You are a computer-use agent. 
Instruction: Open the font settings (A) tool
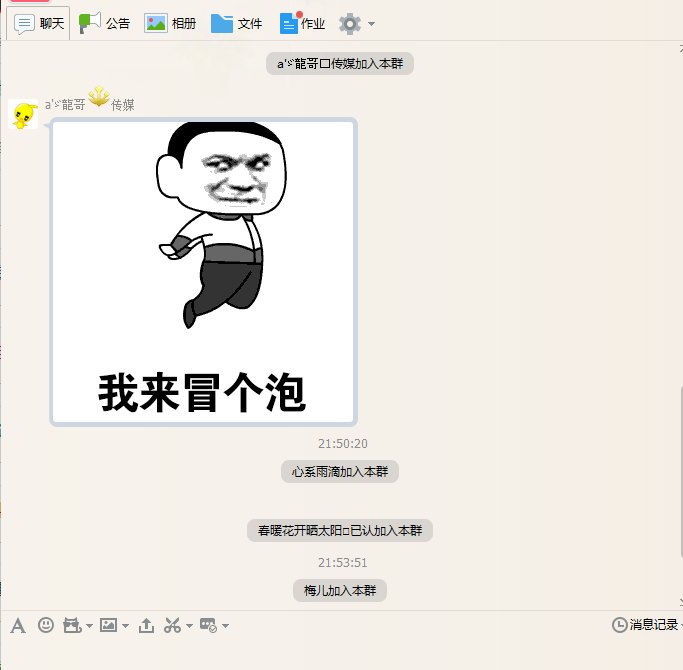(x=18, y=625)
